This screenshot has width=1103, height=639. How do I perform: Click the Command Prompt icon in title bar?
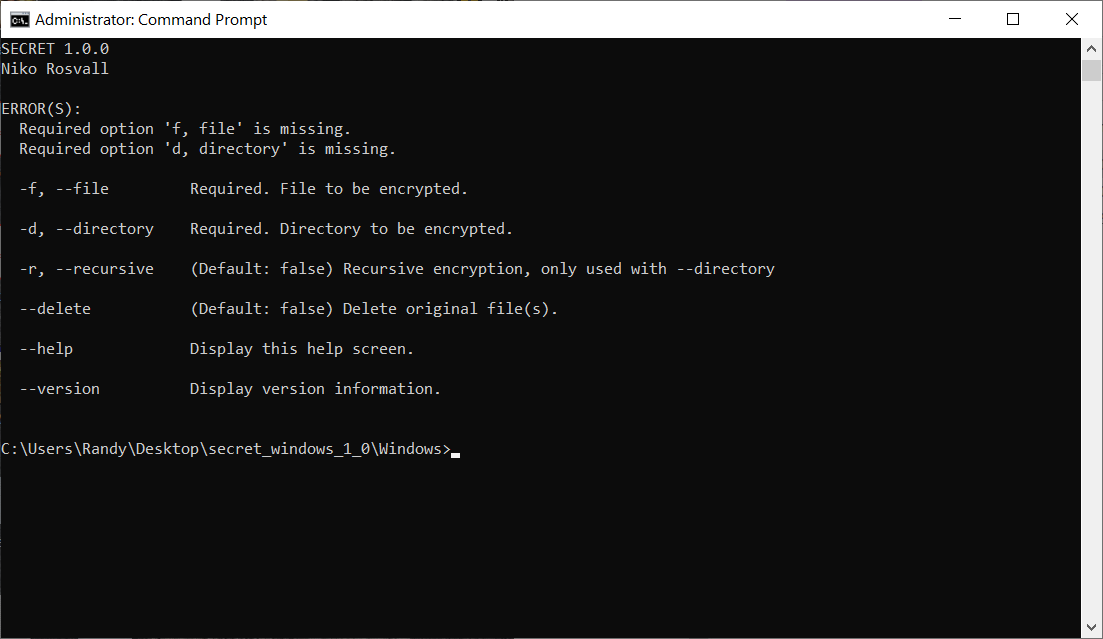tap(19, 19)
